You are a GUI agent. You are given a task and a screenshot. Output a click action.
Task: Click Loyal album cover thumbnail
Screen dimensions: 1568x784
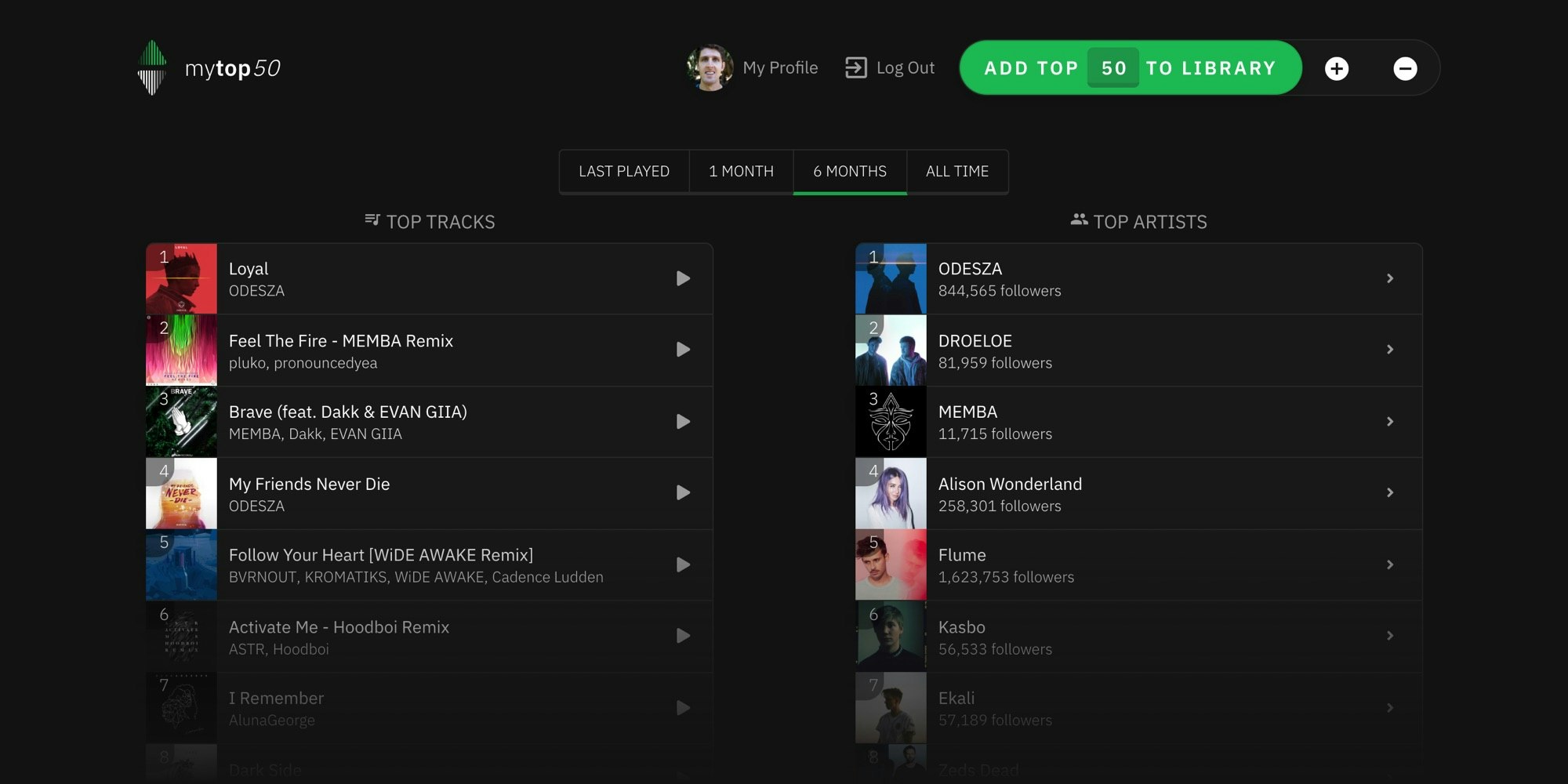pyautogui.click(x=181, y=278)
